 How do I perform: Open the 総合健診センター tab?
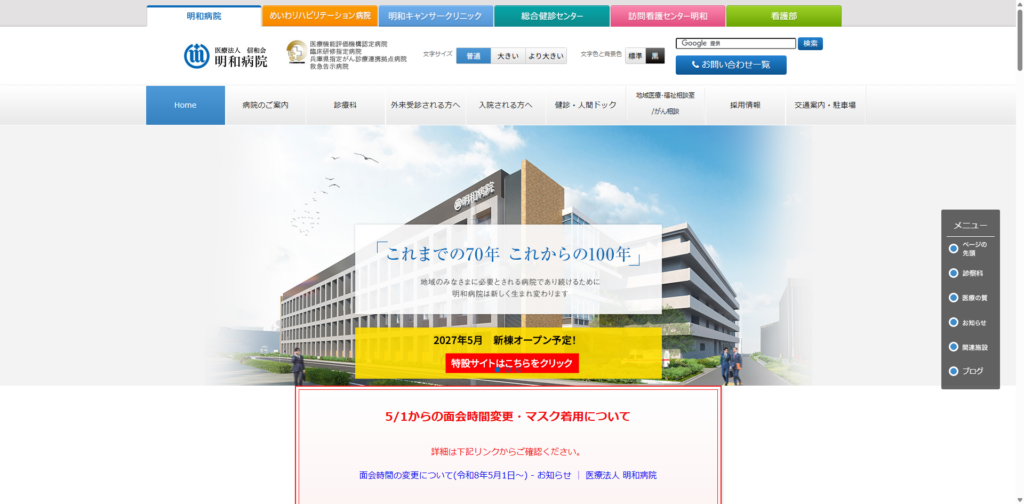point(552,16)
